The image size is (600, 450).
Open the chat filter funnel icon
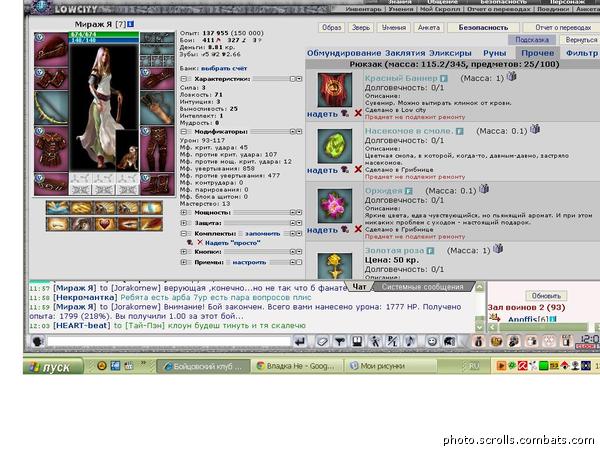point(339,341)
